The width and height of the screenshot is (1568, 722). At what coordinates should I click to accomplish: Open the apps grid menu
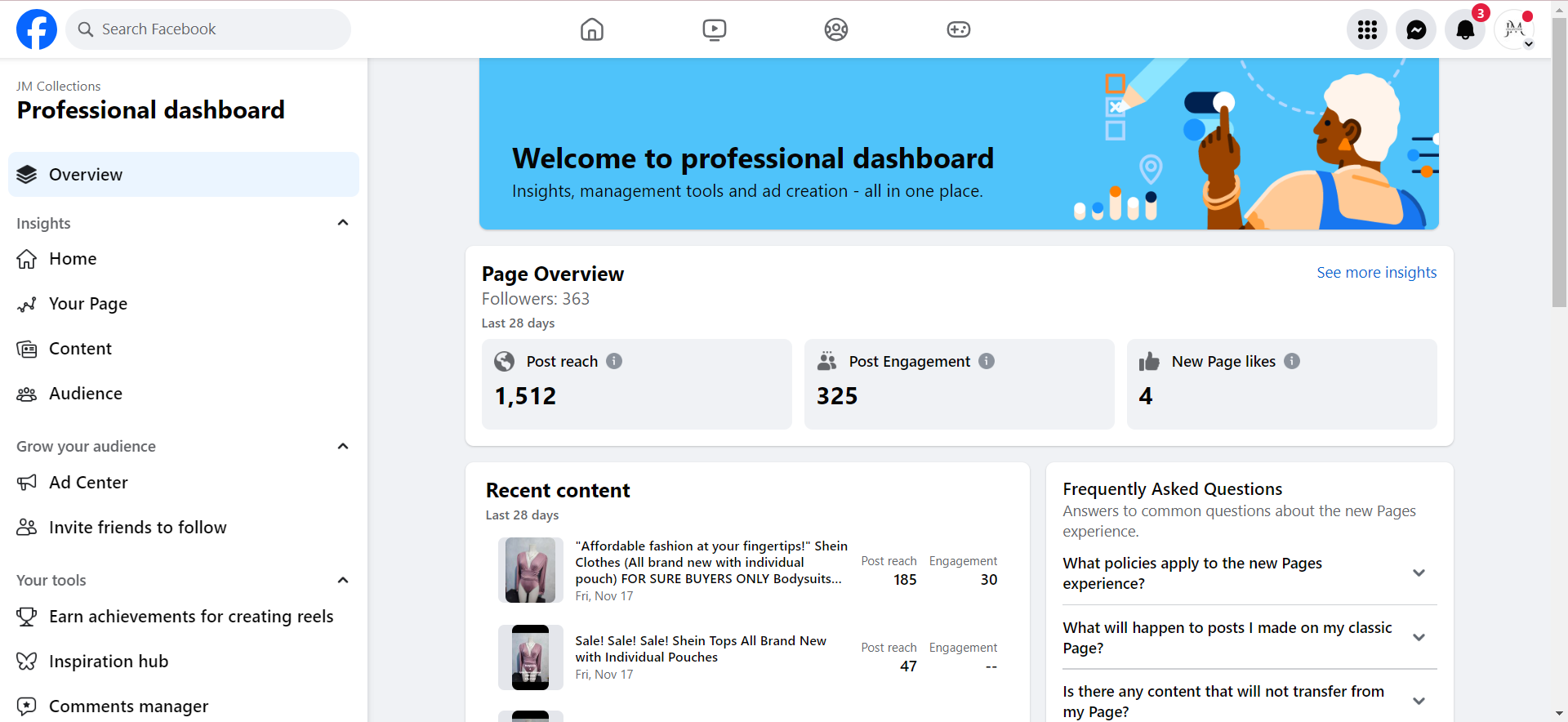tap(1367, 29)
